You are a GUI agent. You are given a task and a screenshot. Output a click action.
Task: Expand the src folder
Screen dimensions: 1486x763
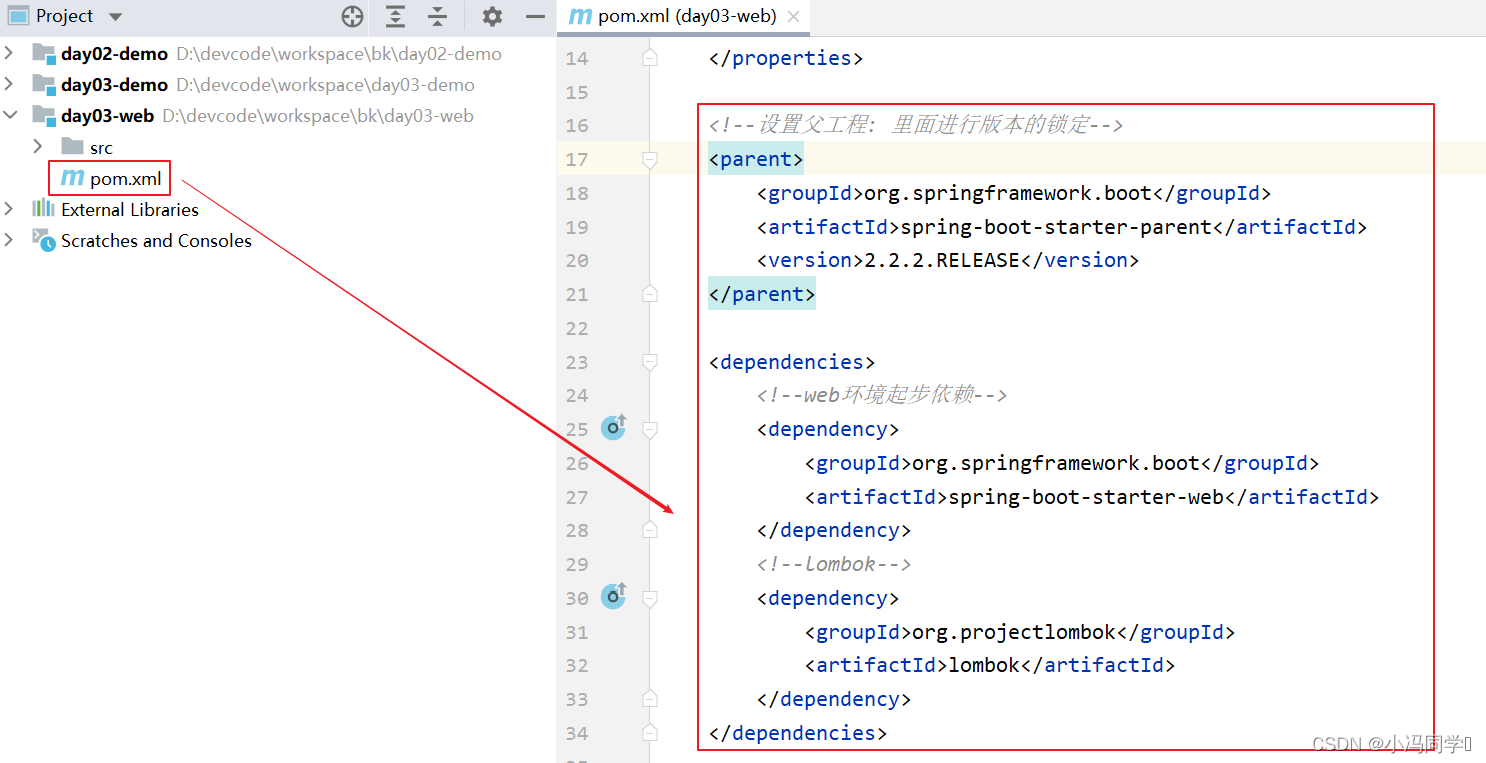[38, 147]
